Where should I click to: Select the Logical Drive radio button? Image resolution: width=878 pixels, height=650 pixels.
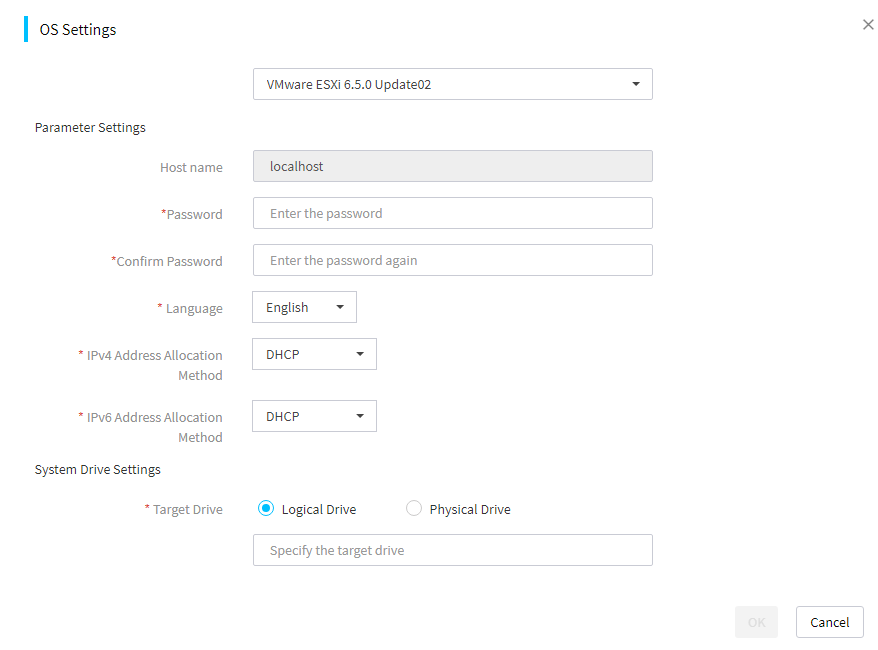[x=265, y=508]
